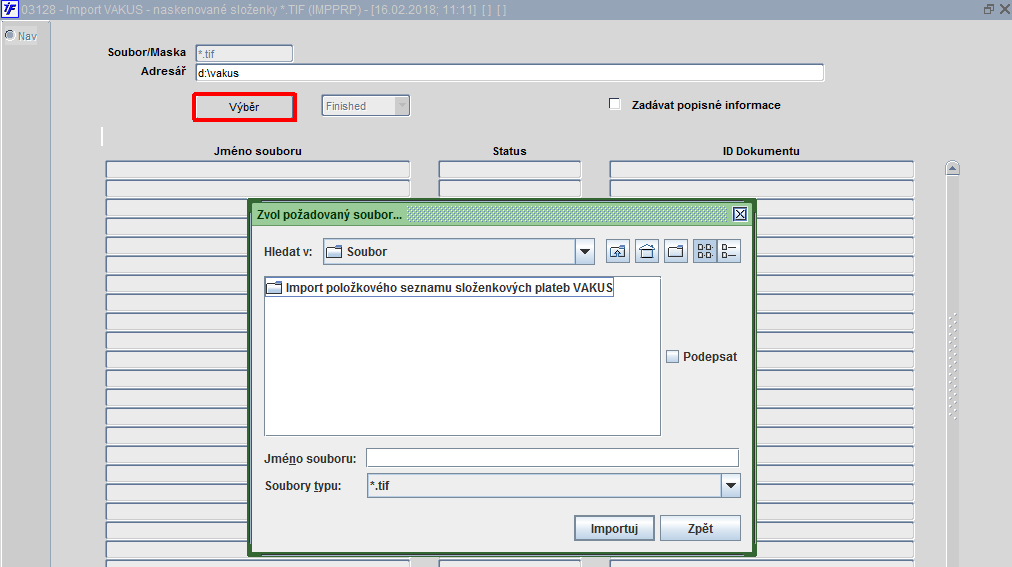Click the application logo icon in title bar
Viewport: 1012px width, 567px height.
tap(10, 10)
